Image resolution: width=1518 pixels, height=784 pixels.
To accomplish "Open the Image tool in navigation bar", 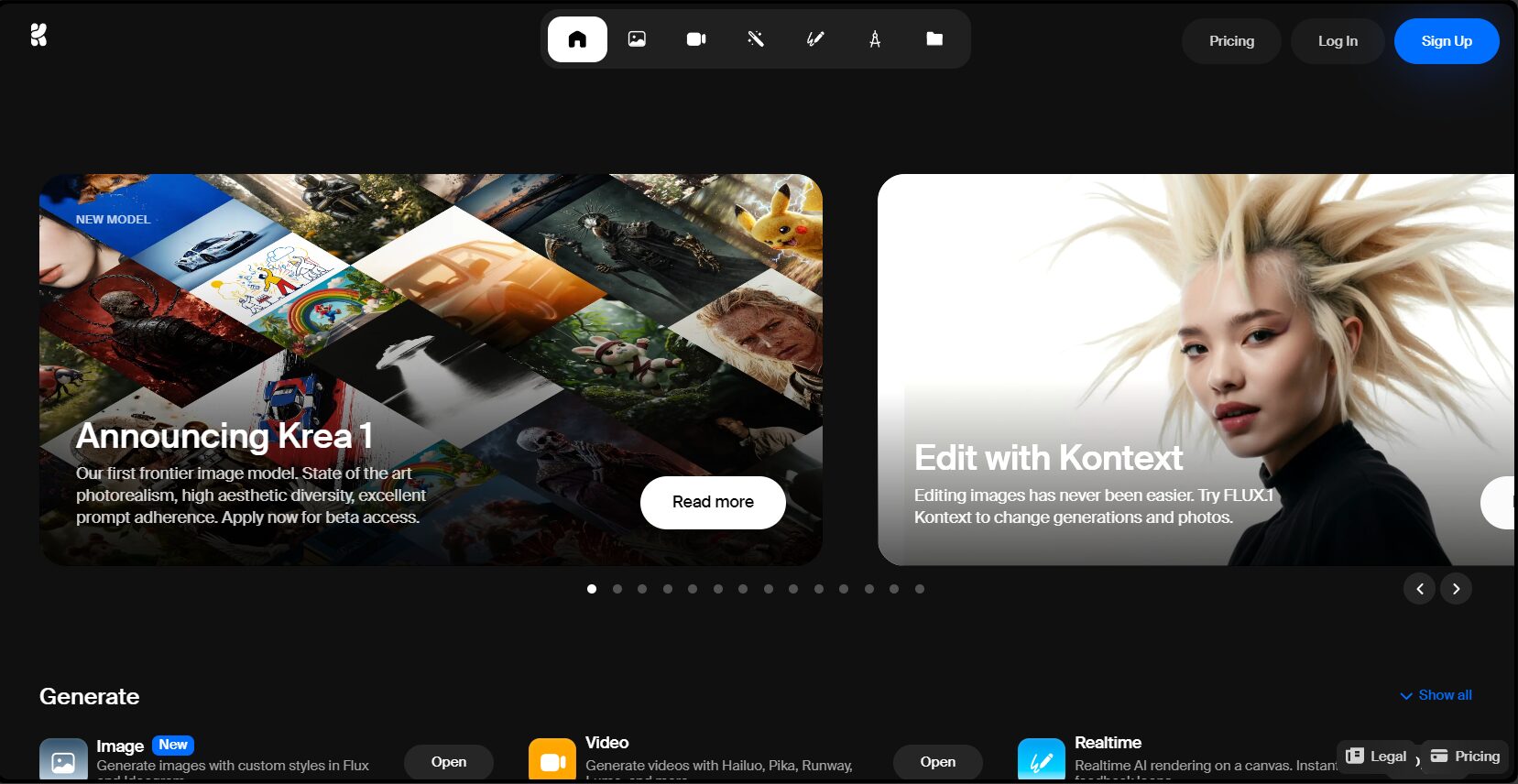I will (x=637, y=39).
